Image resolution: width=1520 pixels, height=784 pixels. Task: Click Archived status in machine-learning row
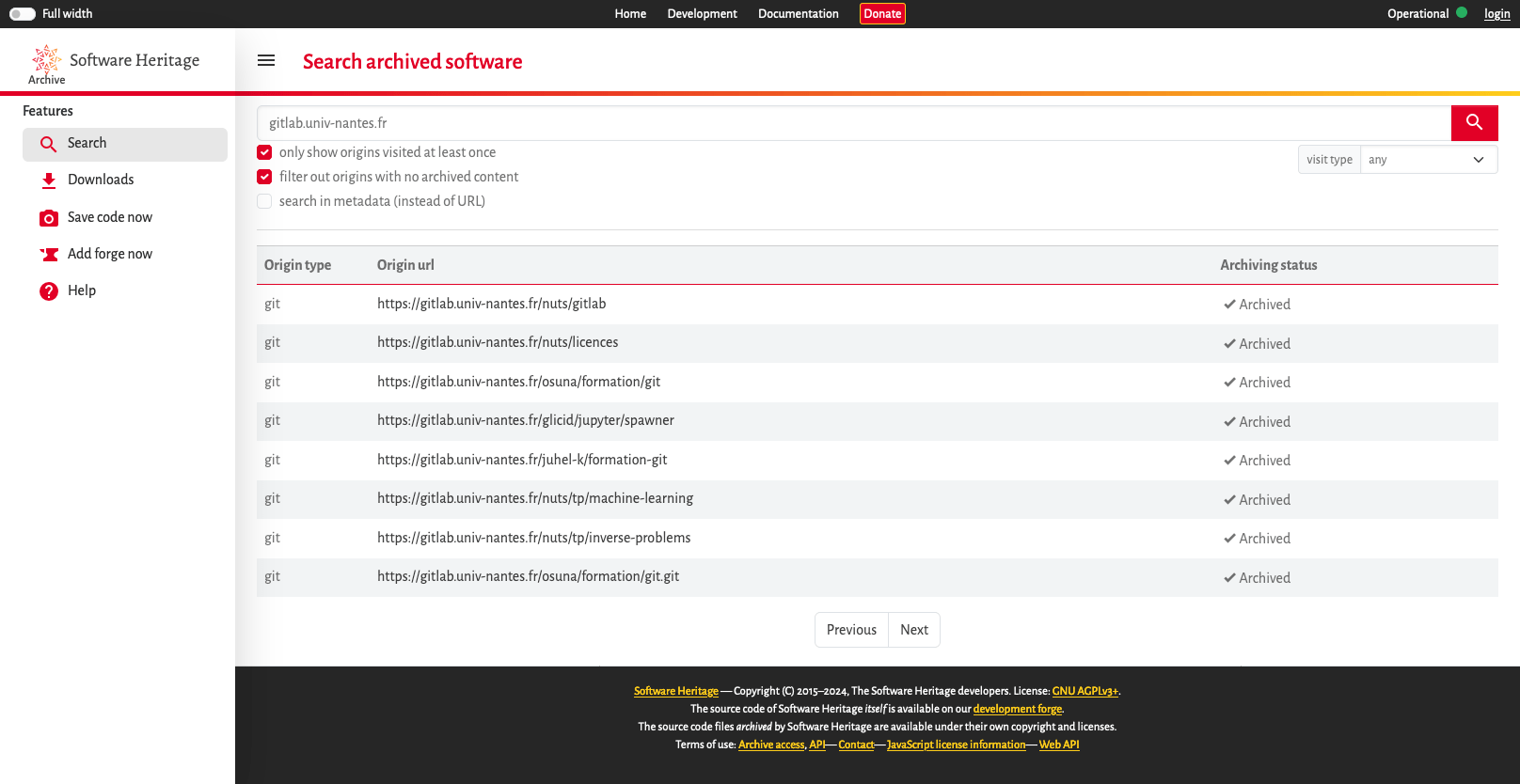1257,500
